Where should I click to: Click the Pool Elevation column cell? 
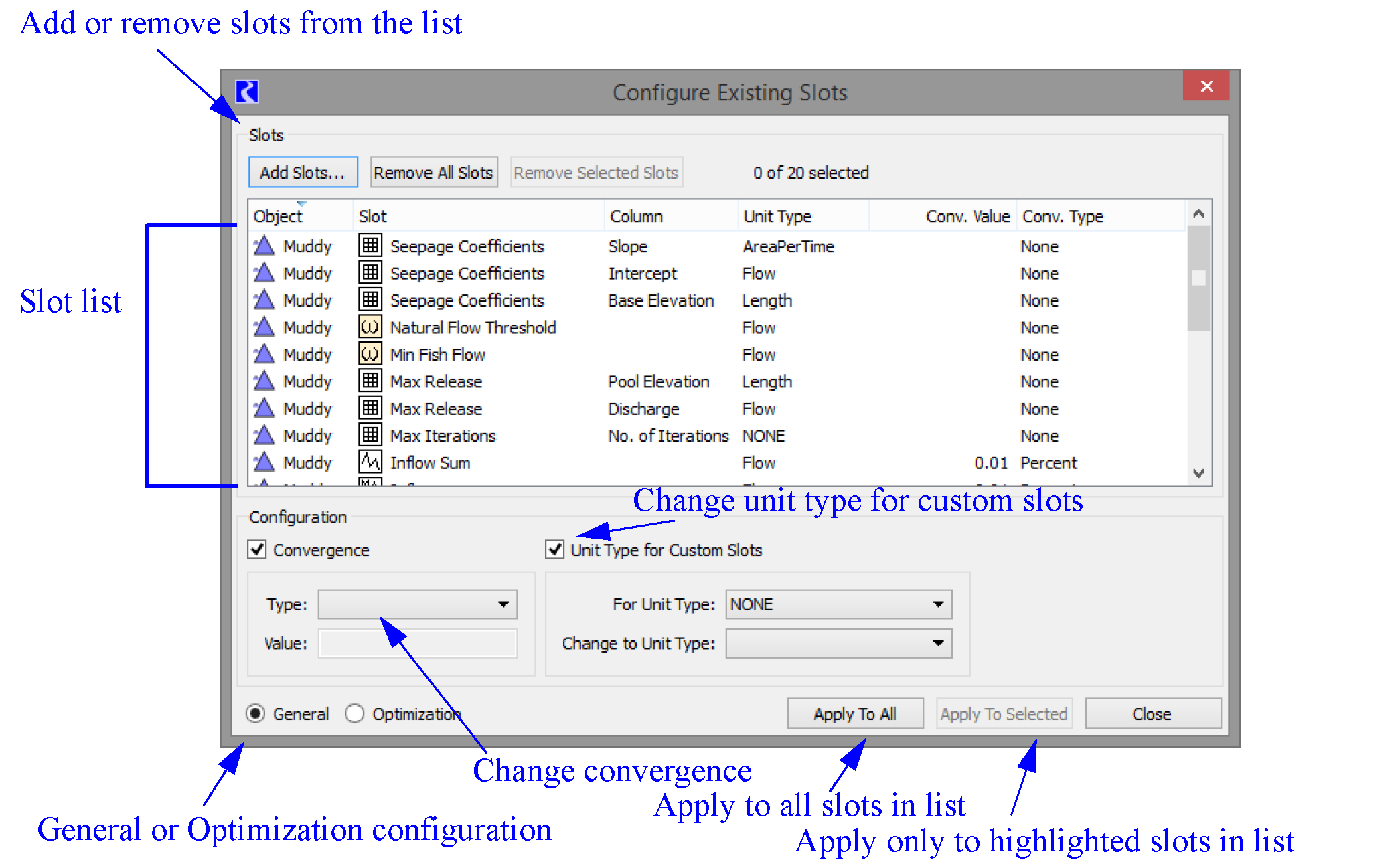pos(659,381)
